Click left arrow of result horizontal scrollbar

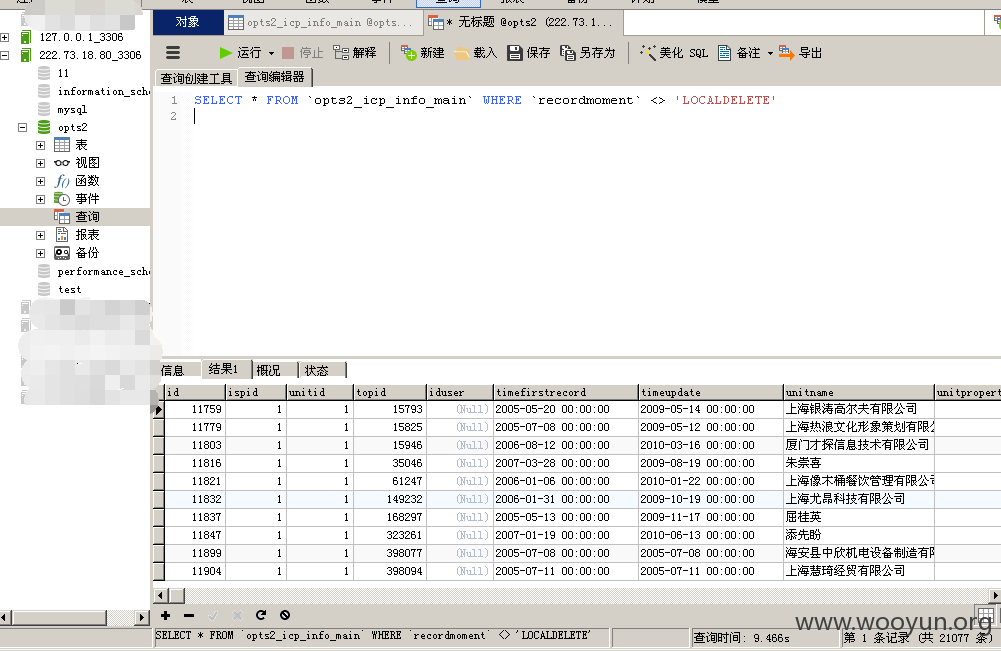point(161,596)
